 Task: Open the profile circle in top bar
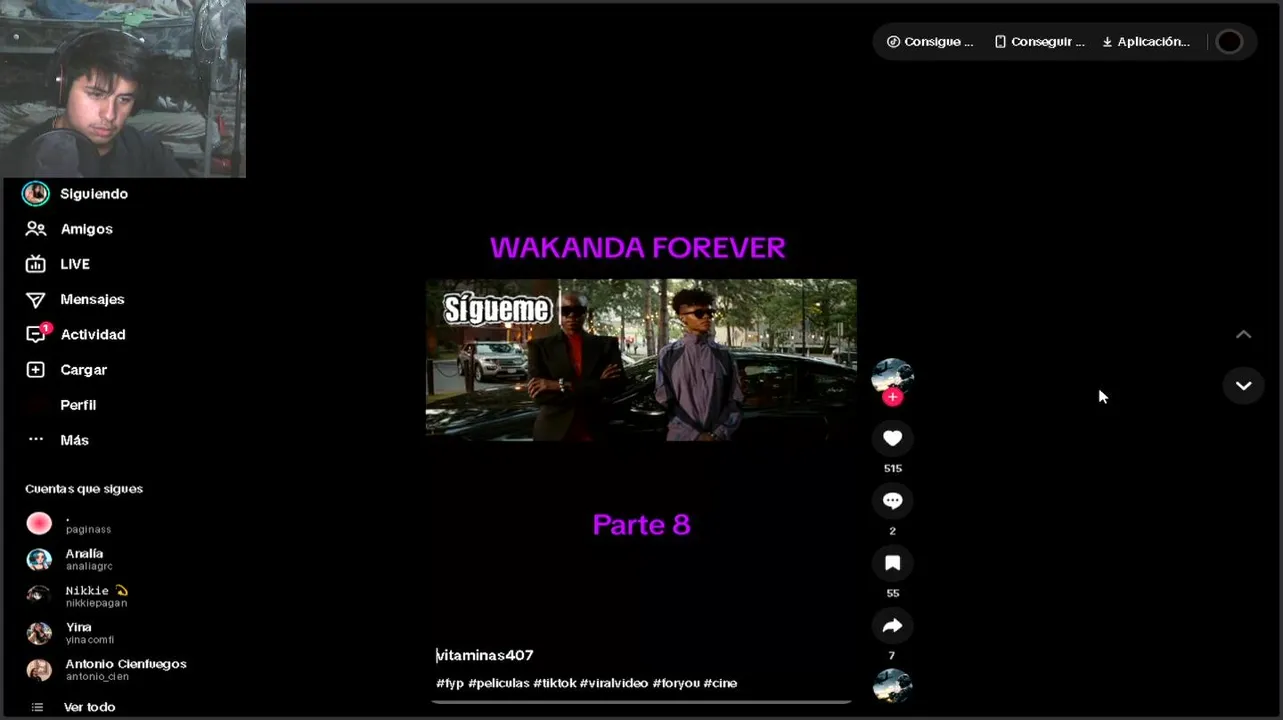coord(1229,42)
